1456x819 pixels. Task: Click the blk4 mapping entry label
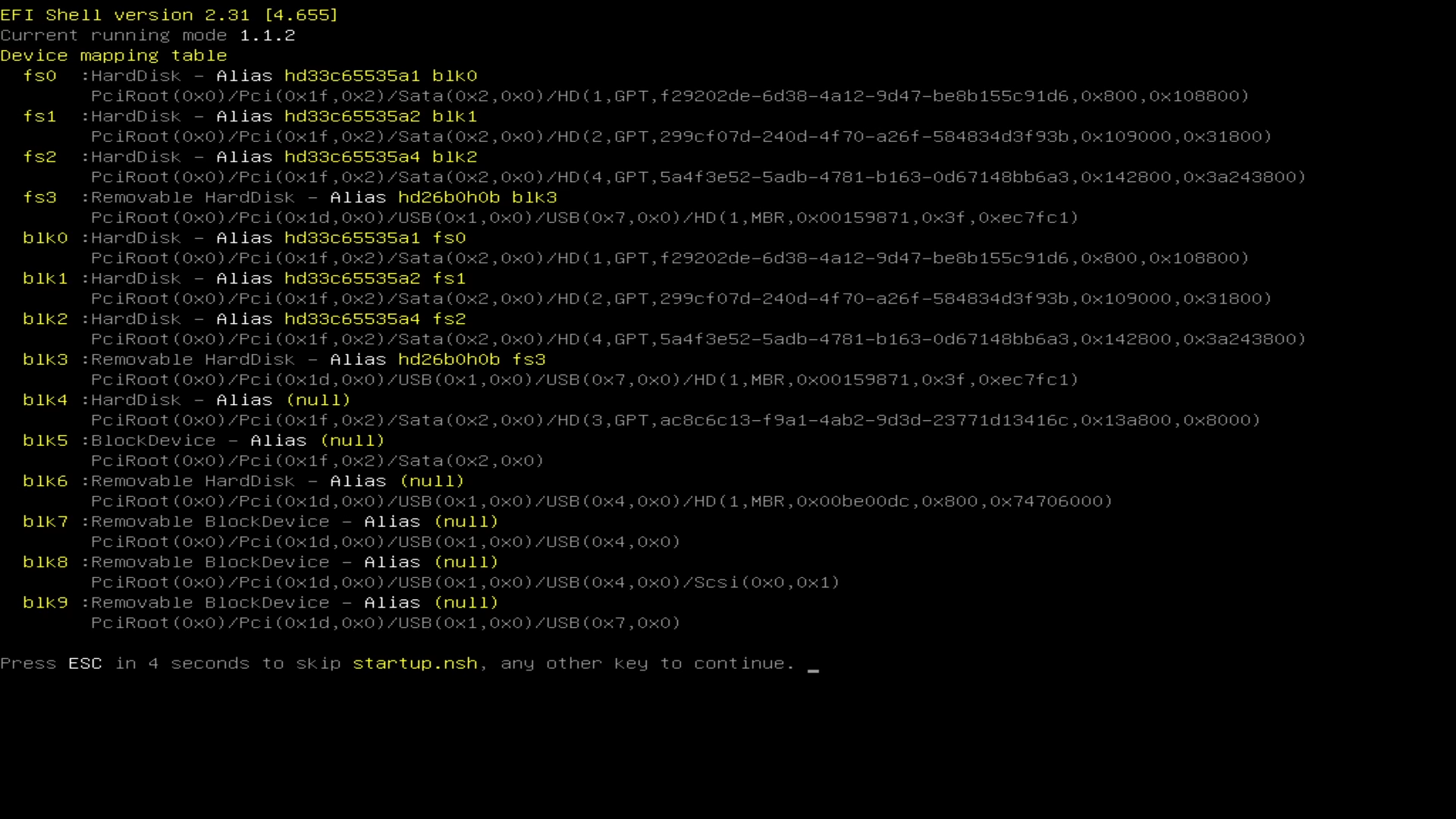45,400
